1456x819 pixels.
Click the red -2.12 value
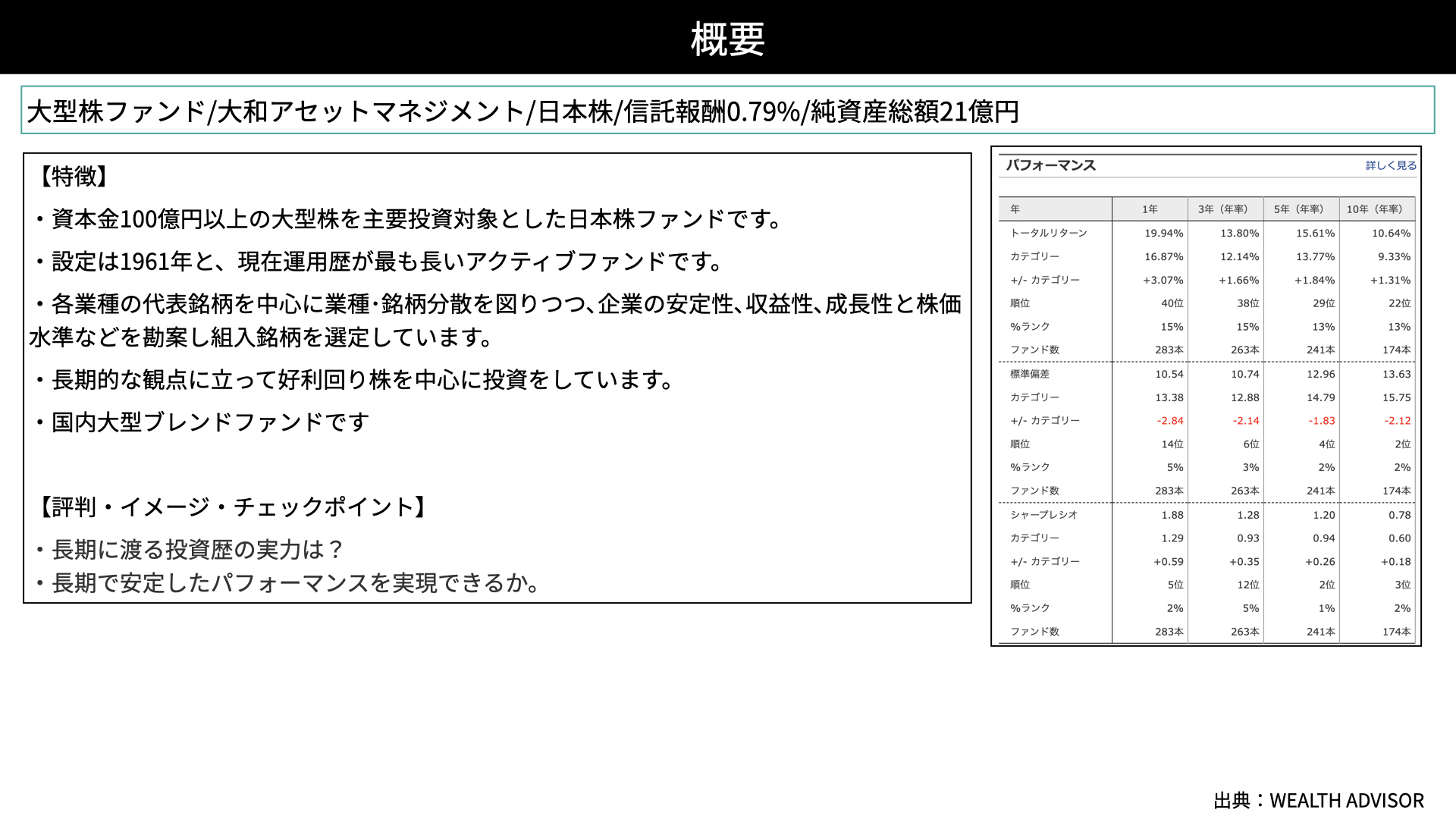[1398, 421]
